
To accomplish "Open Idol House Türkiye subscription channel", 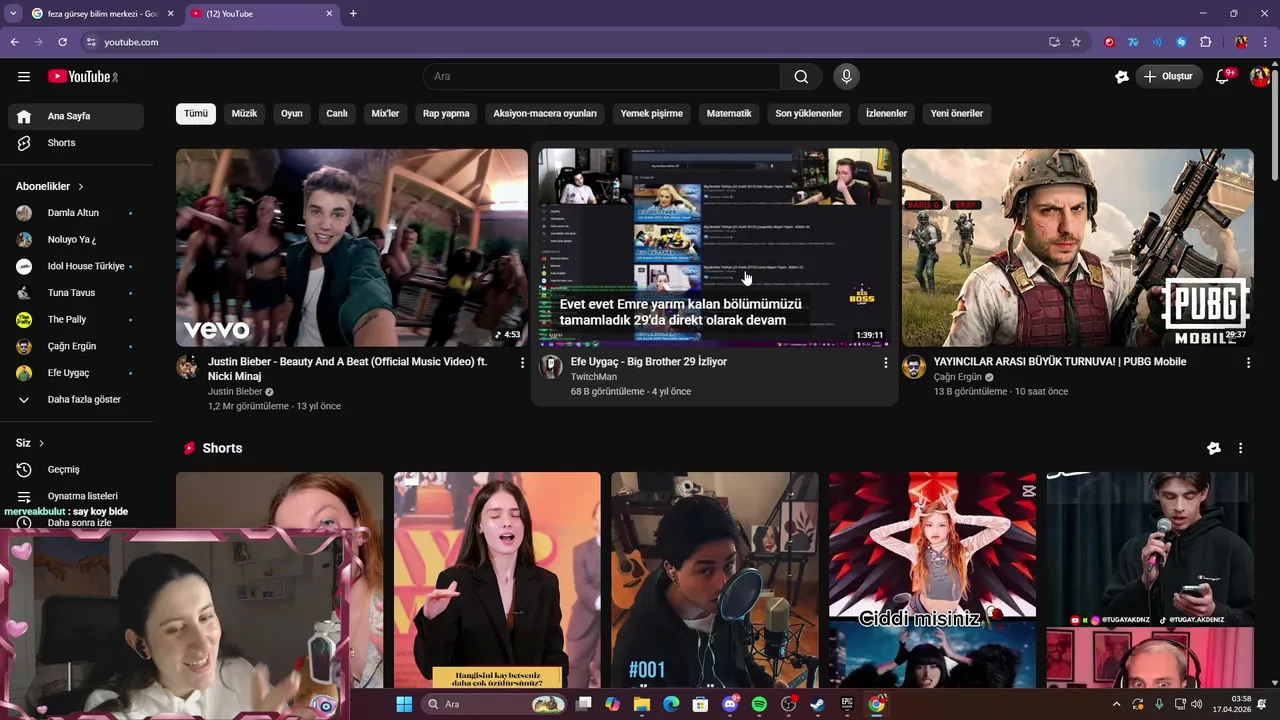I will (x=76, y=266).
